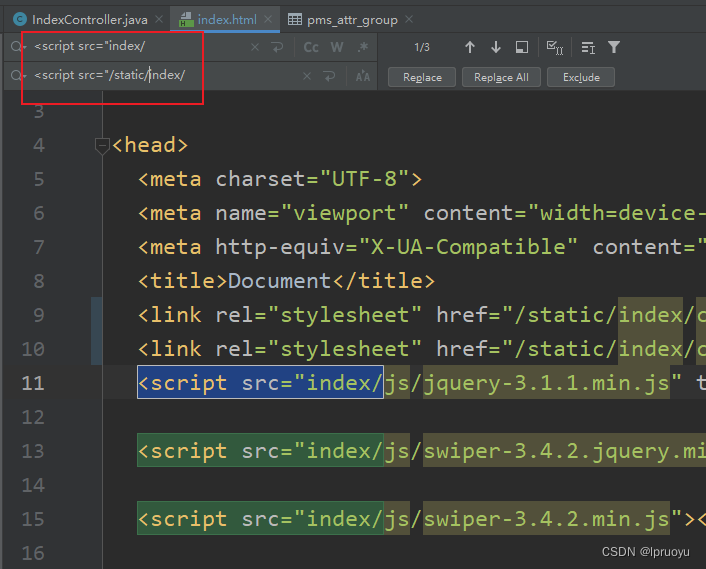
Task: Toggle Regex search option
Action: click(363, 47)
